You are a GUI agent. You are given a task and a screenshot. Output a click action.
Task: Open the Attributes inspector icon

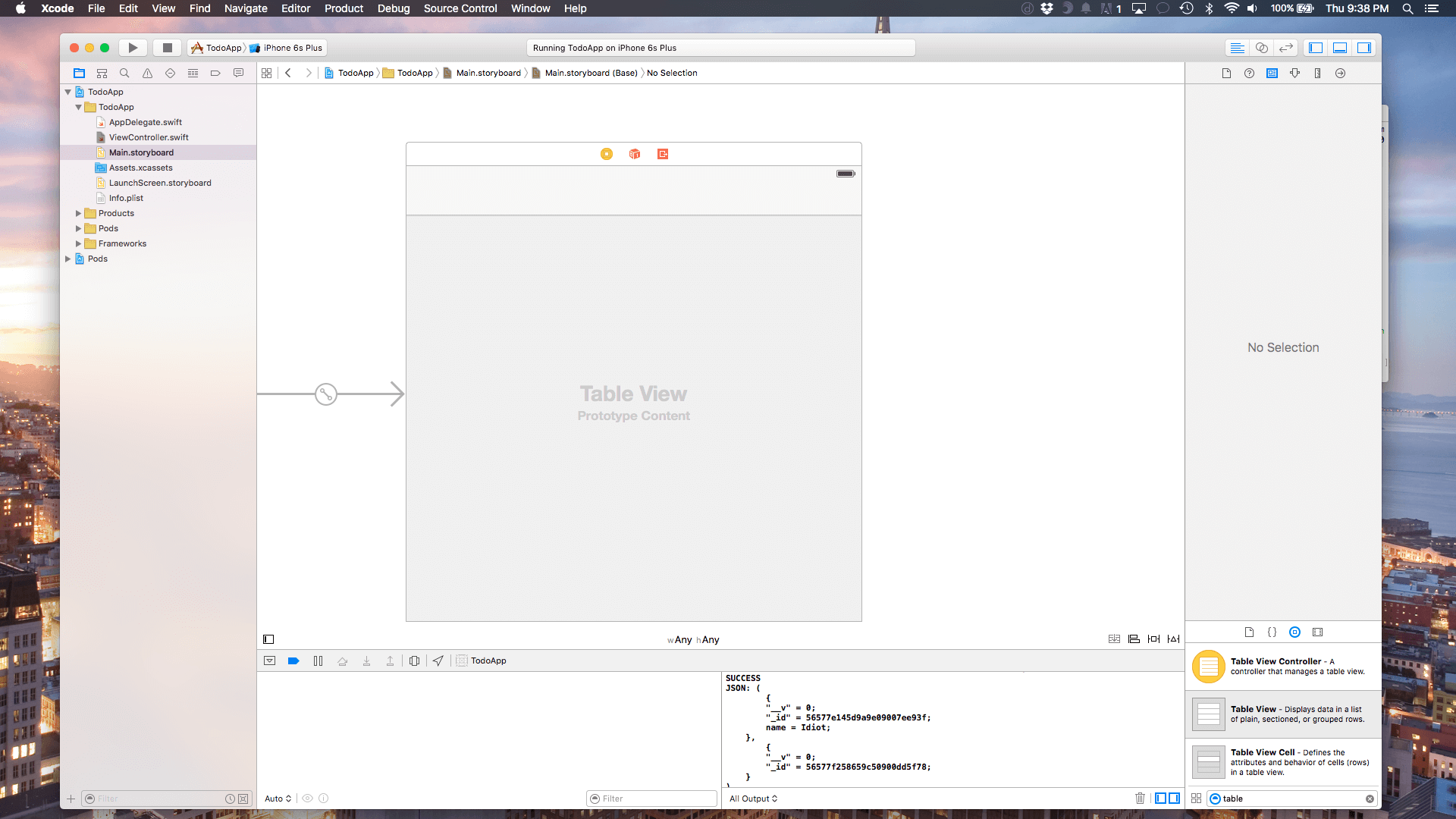(x=1294, y=74)
